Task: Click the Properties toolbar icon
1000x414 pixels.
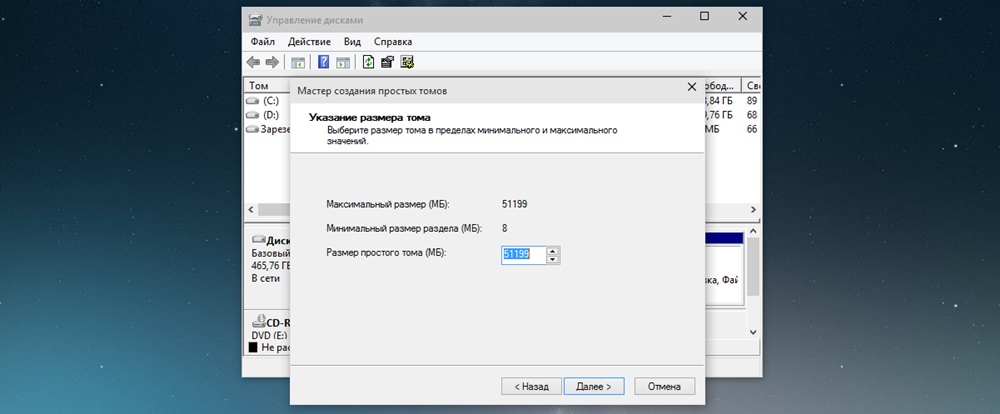Action: (x=387, y=62)
